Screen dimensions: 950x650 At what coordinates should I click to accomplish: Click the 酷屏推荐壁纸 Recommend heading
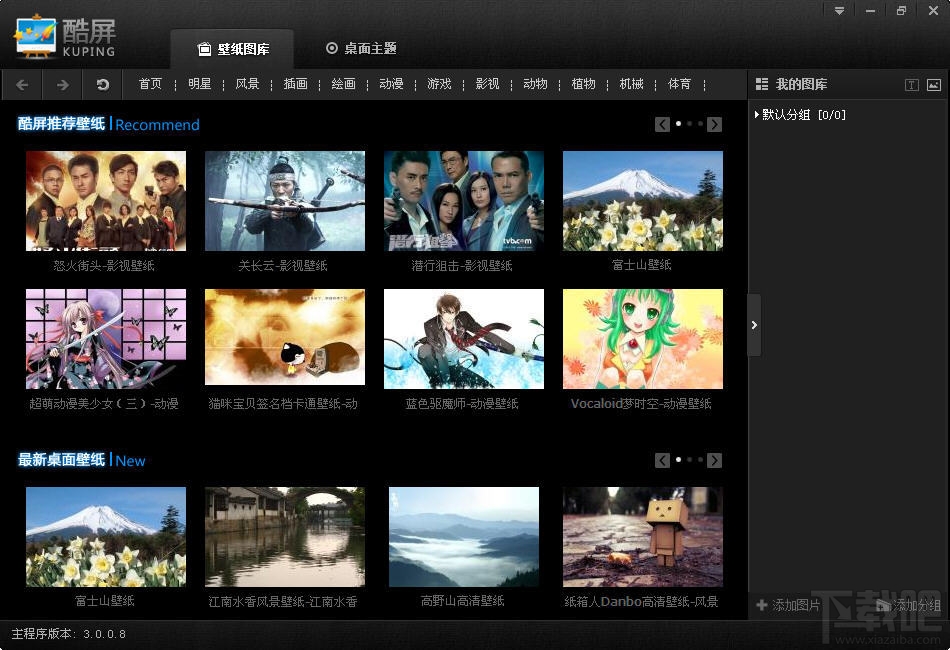coord(108,124)
